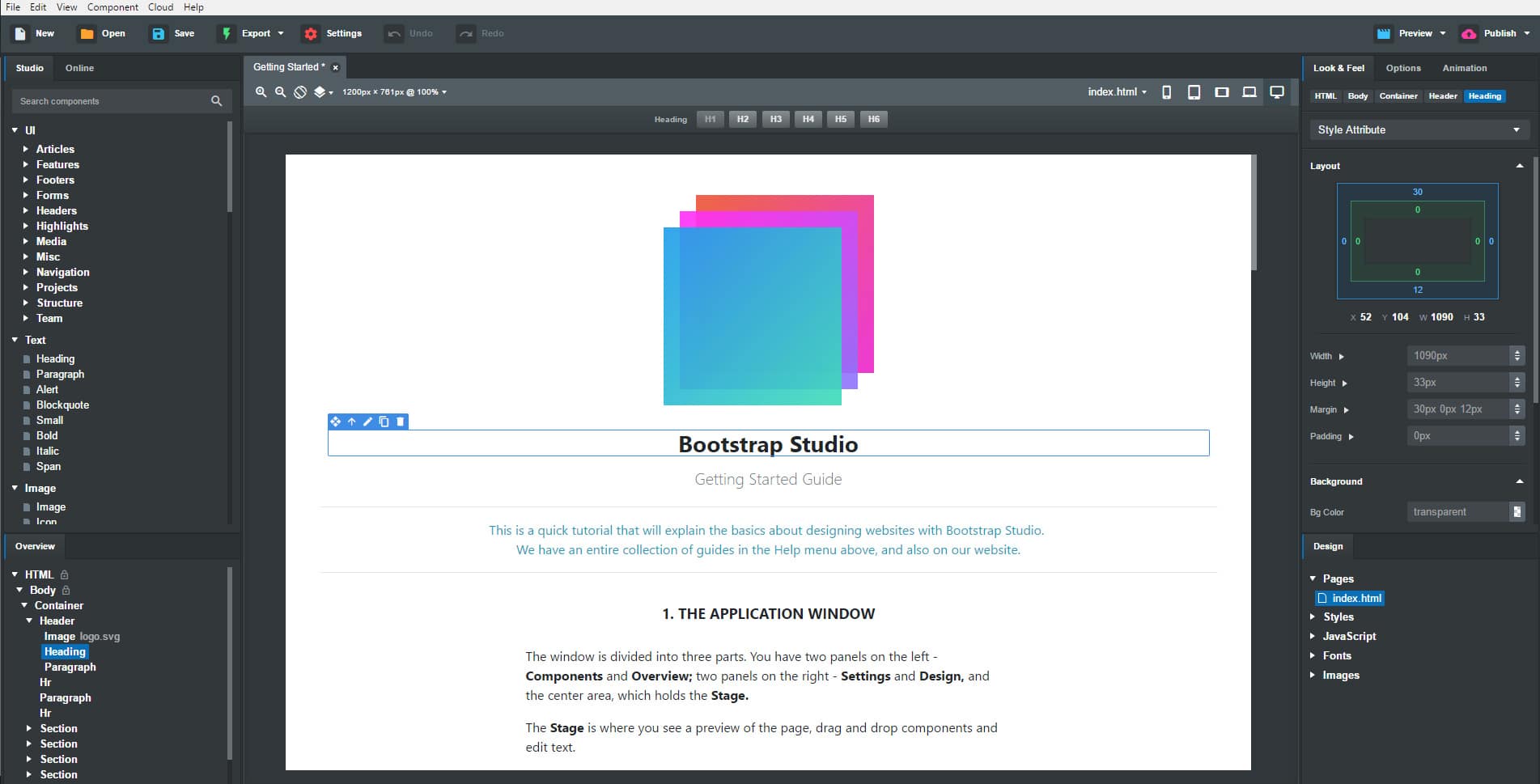Switch stage to laptop size
Viewport: 1540px width, 784px height.
click(1249, 92)
